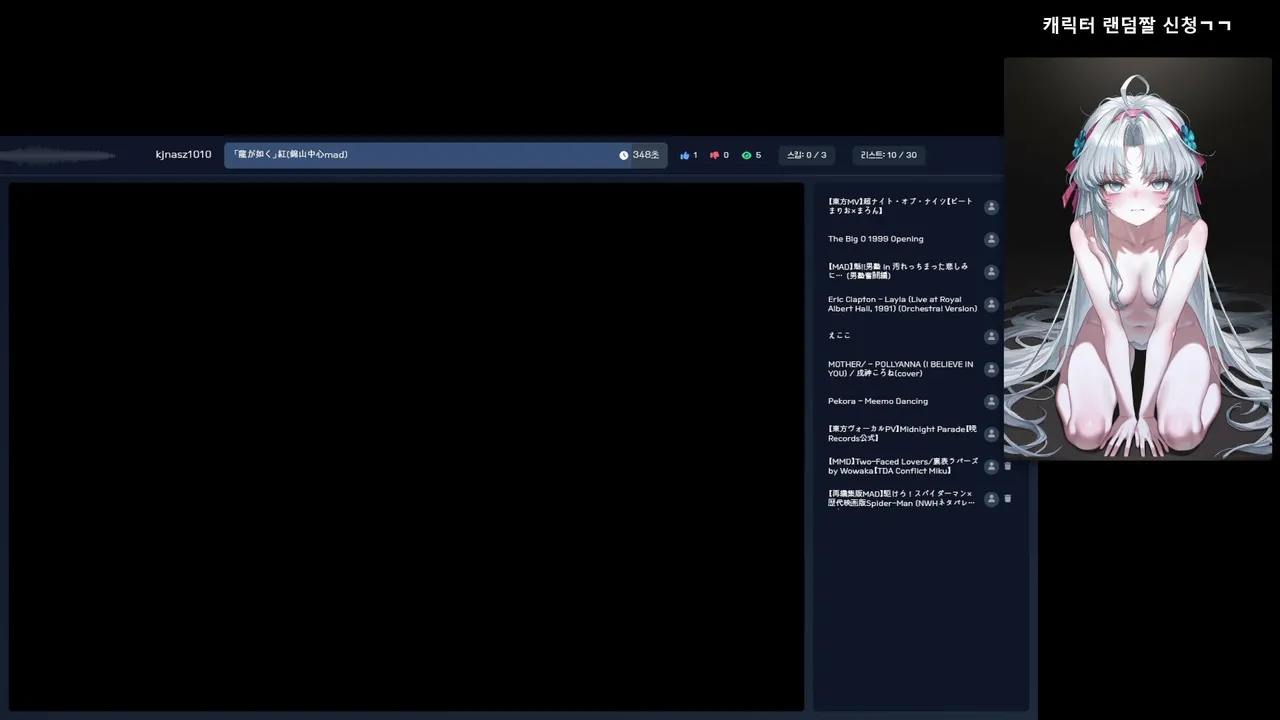Delete the Spider-Man MAD entry via trash icon

click(1008, 498)
